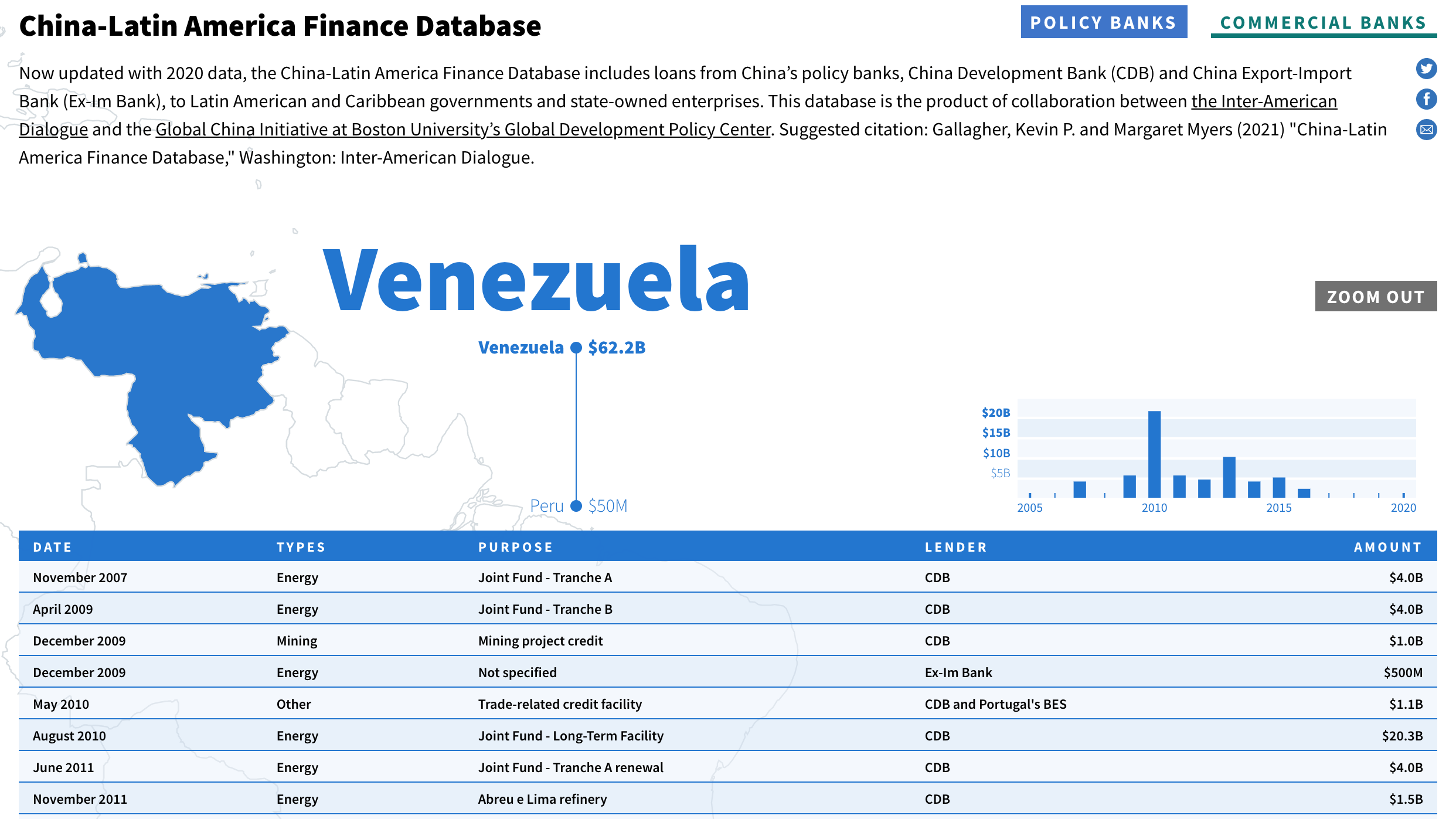
Task: Click the Peru $50M marker dot
Action: point(576,506)
